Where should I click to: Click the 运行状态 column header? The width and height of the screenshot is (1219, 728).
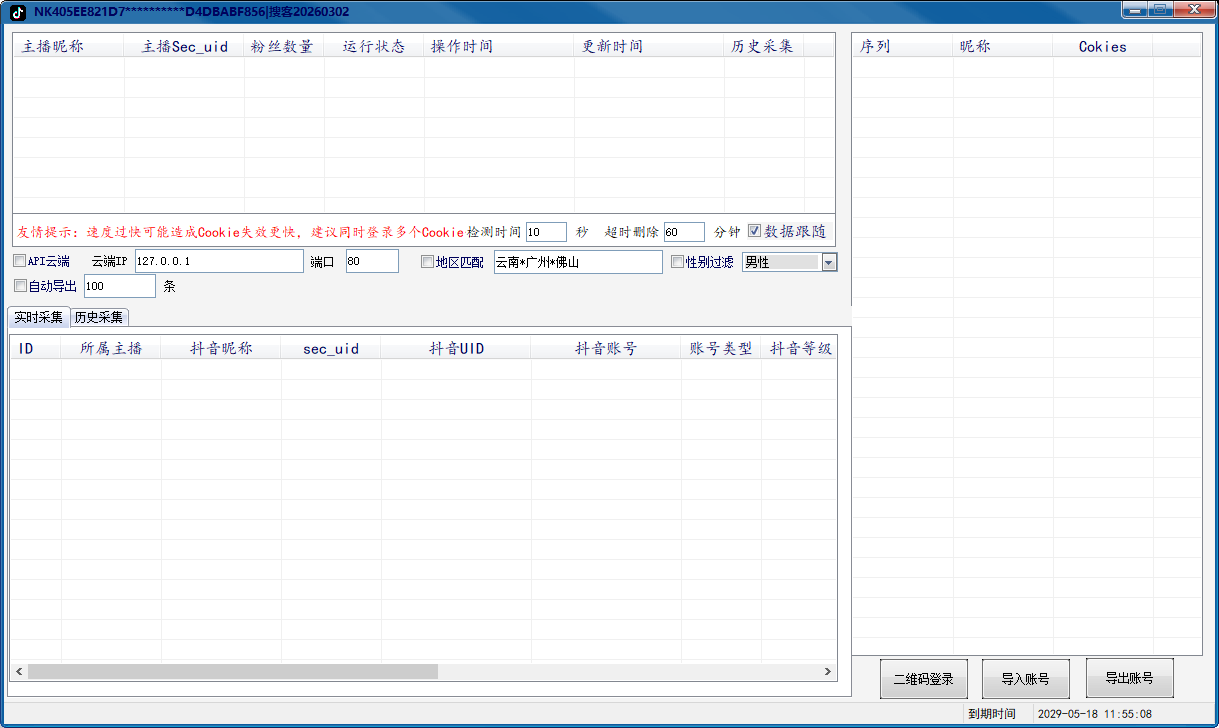374,46
